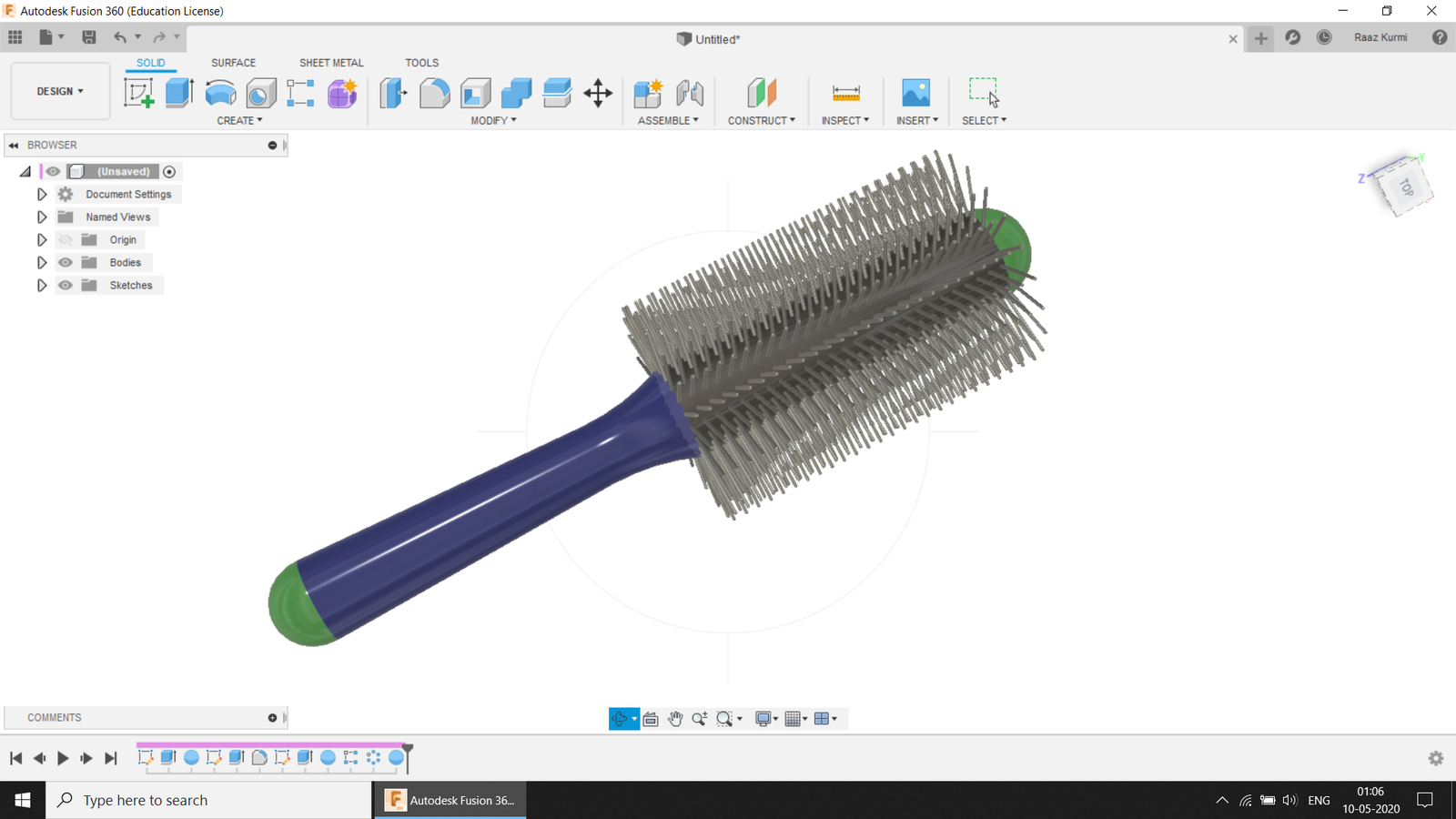Image resolution: width=1456 pixels, height=819 pixels.
Task: Choose the Joint tool
Action: [690, 93]
